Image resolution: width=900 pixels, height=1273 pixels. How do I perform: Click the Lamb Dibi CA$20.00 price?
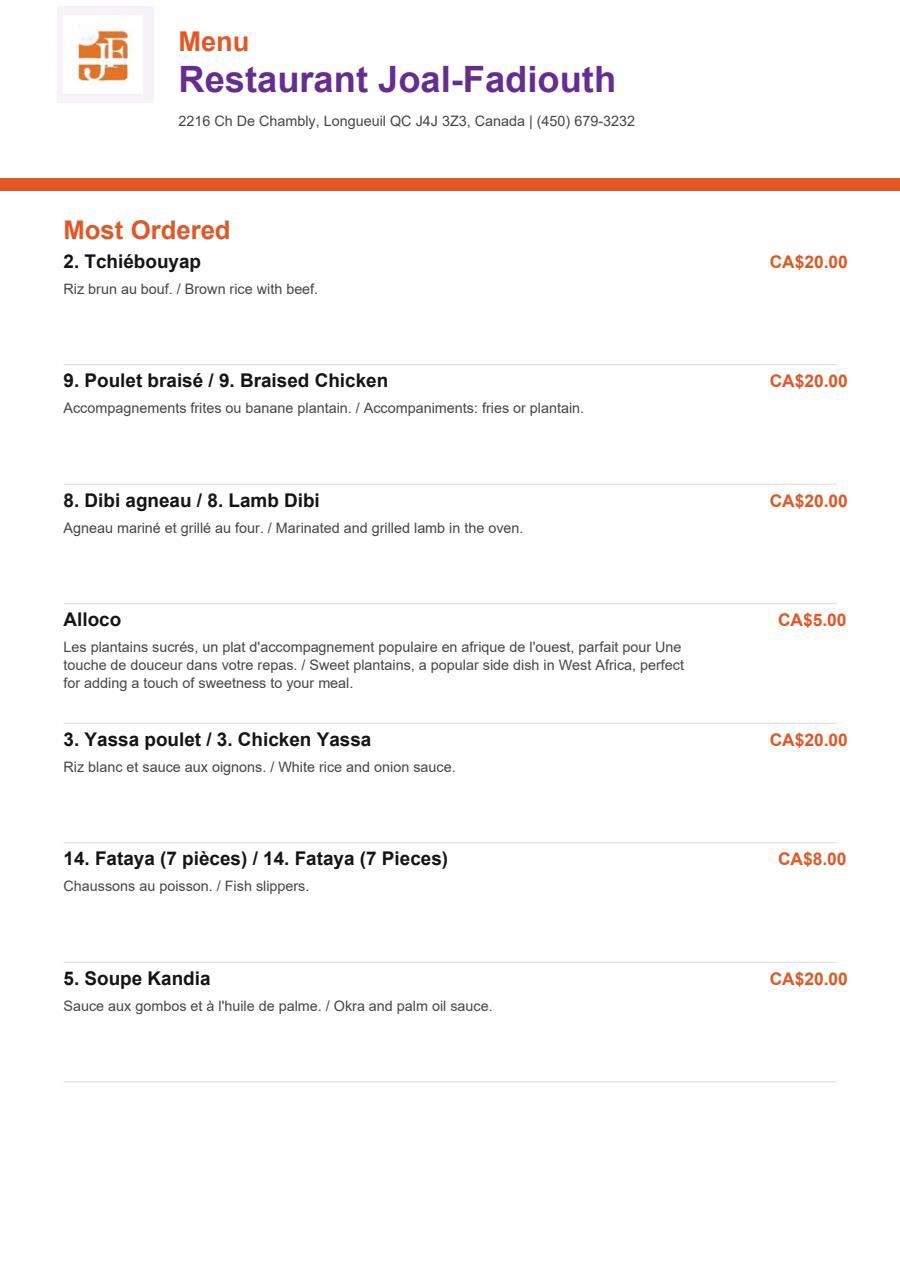point(808,501)
